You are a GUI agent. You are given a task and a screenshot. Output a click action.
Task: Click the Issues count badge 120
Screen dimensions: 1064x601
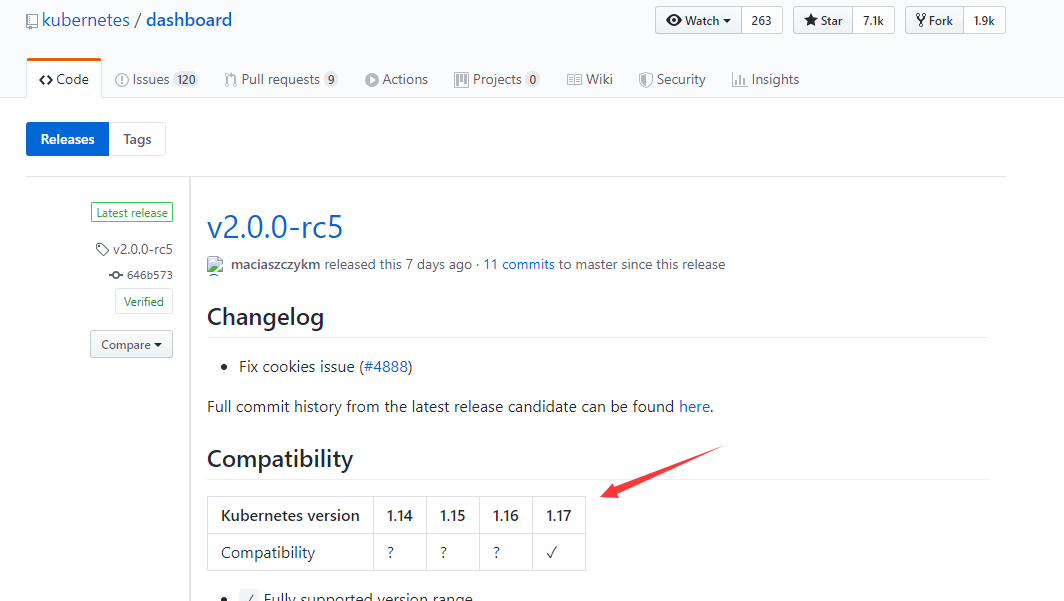186,79
